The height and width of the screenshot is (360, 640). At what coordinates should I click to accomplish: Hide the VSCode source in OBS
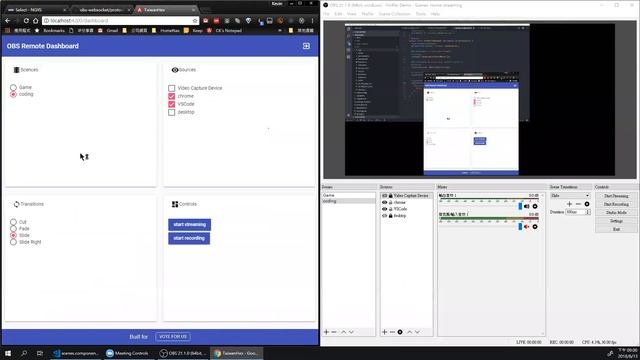pyautogui.click(x=384, y=209)
